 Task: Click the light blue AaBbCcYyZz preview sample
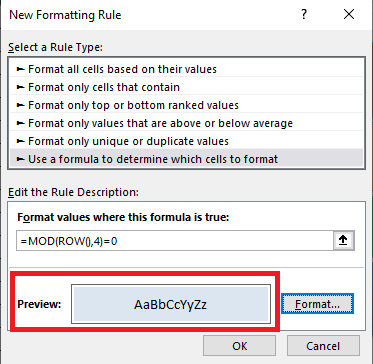coord(171,304)
